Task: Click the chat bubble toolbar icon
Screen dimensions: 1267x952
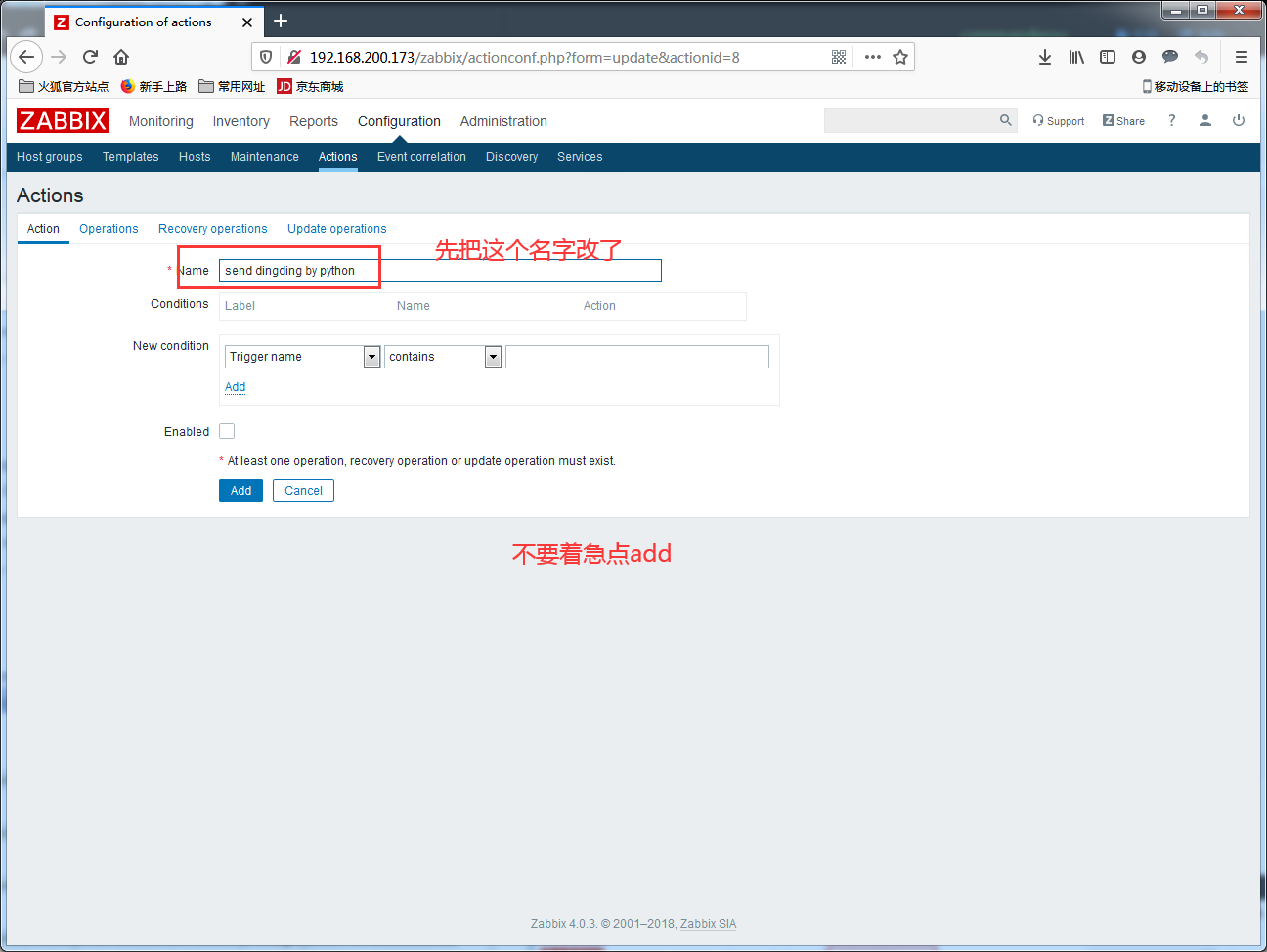Action: 1170,57
